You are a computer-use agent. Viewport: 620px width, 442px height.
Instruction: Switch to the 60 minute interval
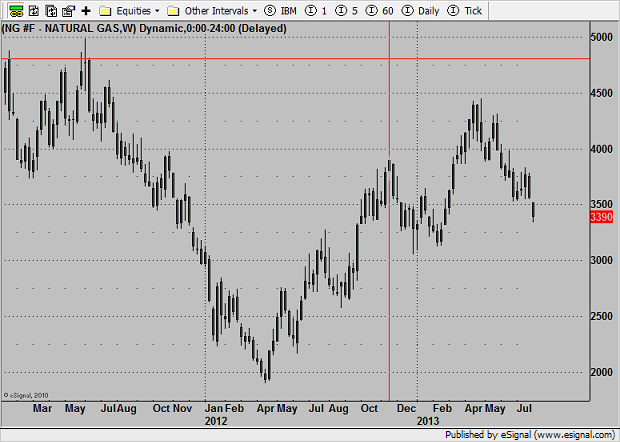379,11
